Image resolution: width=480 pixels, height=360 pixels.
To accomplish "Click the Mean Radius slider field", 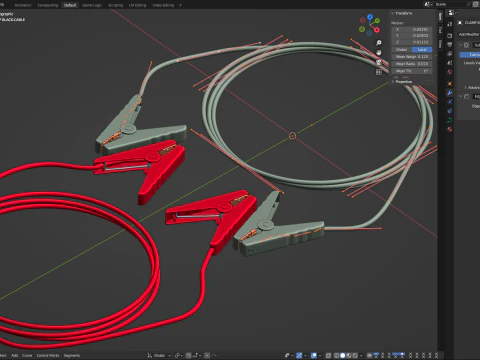I will pyautogui.click(x=412, y=64).
